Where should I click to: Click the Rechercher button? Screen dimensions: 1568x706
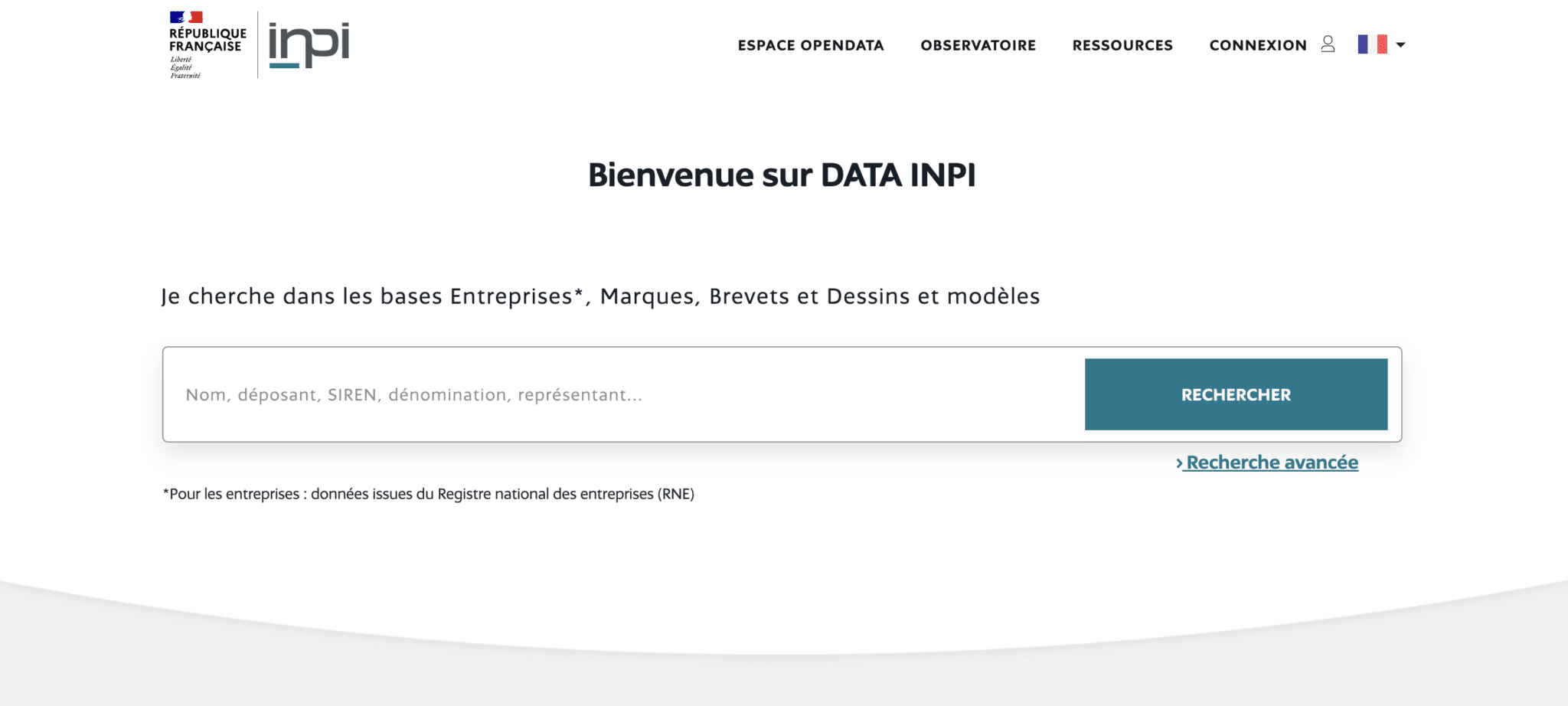coord(1236,394)
